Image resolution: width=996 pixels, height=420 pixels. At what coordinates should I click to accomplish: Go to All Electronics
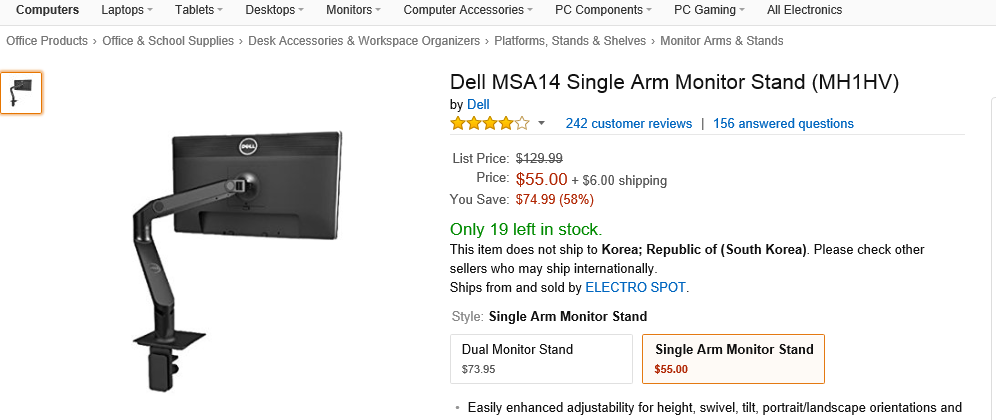[x=804, y=10]
